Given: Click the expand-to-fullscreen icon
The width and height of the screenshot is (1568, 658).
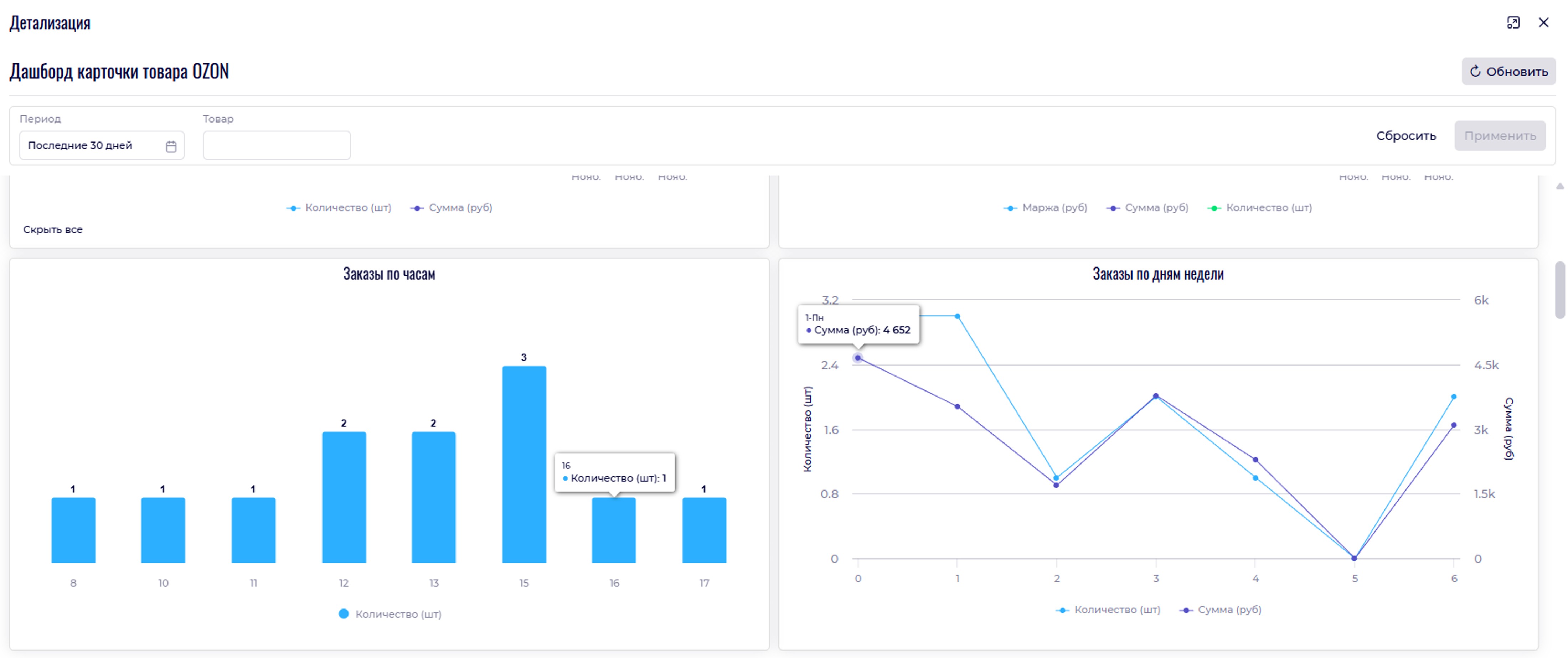Looking at the screenshot, I should [x=1513, y=22].
